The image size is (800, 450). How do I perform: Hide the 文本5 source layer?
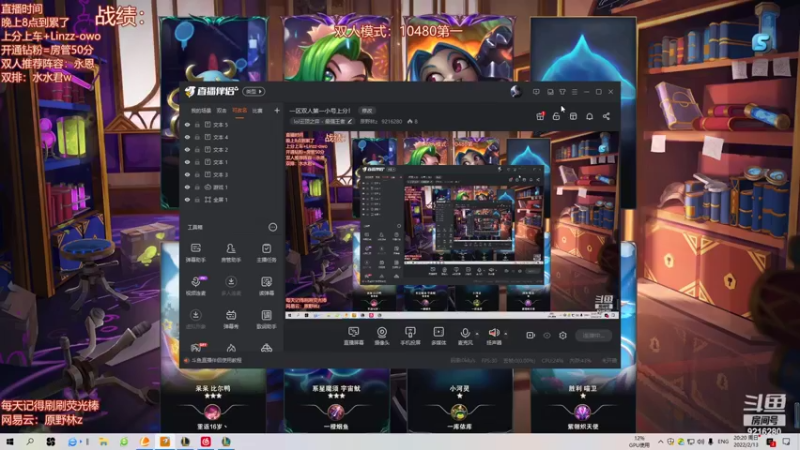point(187,124)
